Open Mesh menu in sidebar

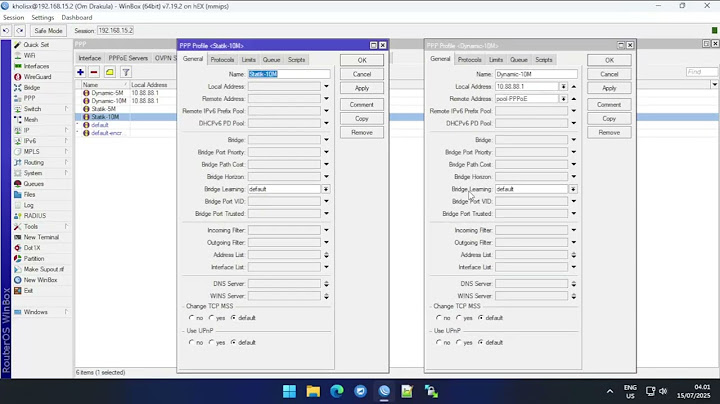coord(31,119)
